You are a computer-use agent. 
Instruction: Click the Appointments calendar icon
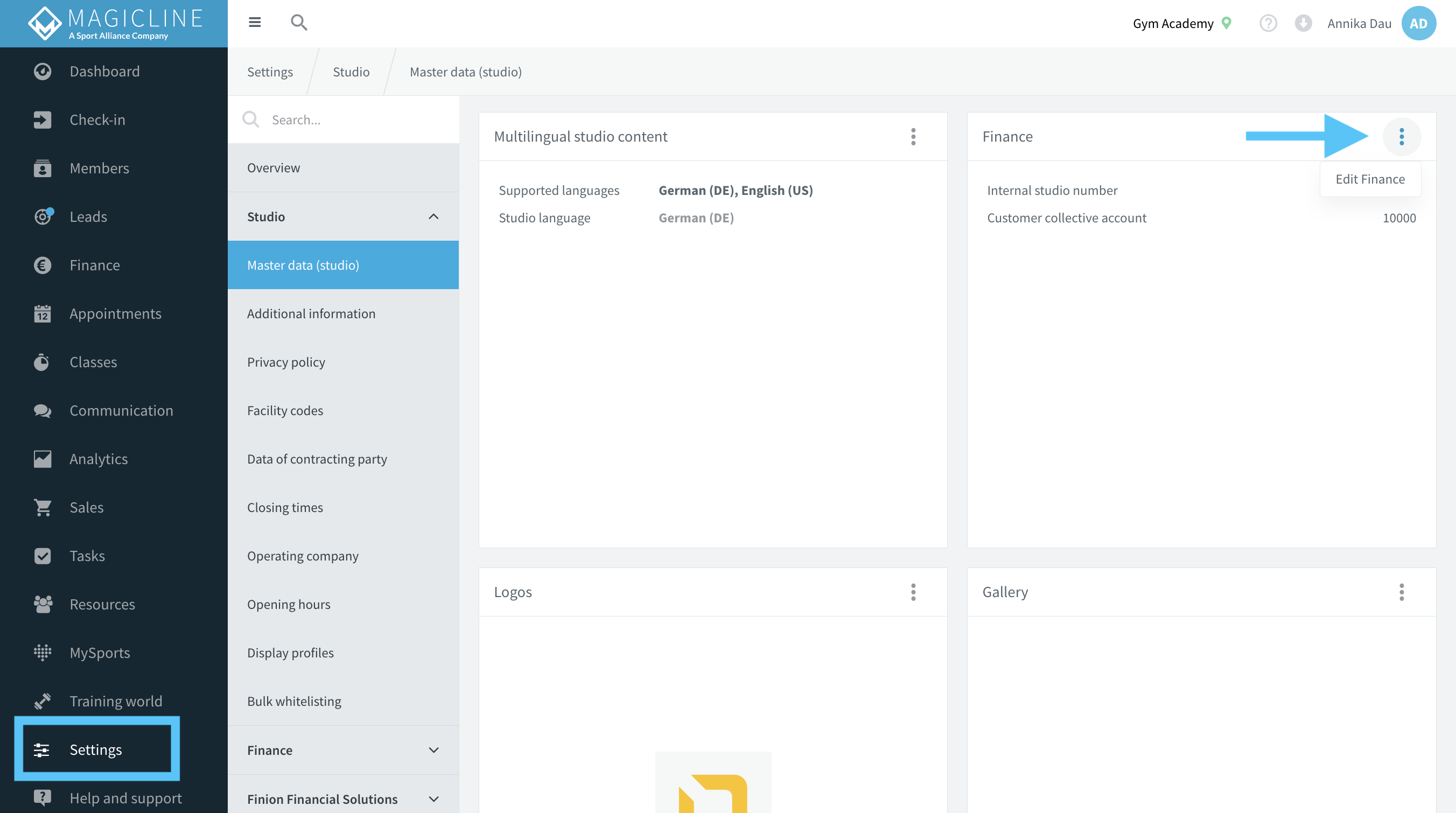(43, 313)
